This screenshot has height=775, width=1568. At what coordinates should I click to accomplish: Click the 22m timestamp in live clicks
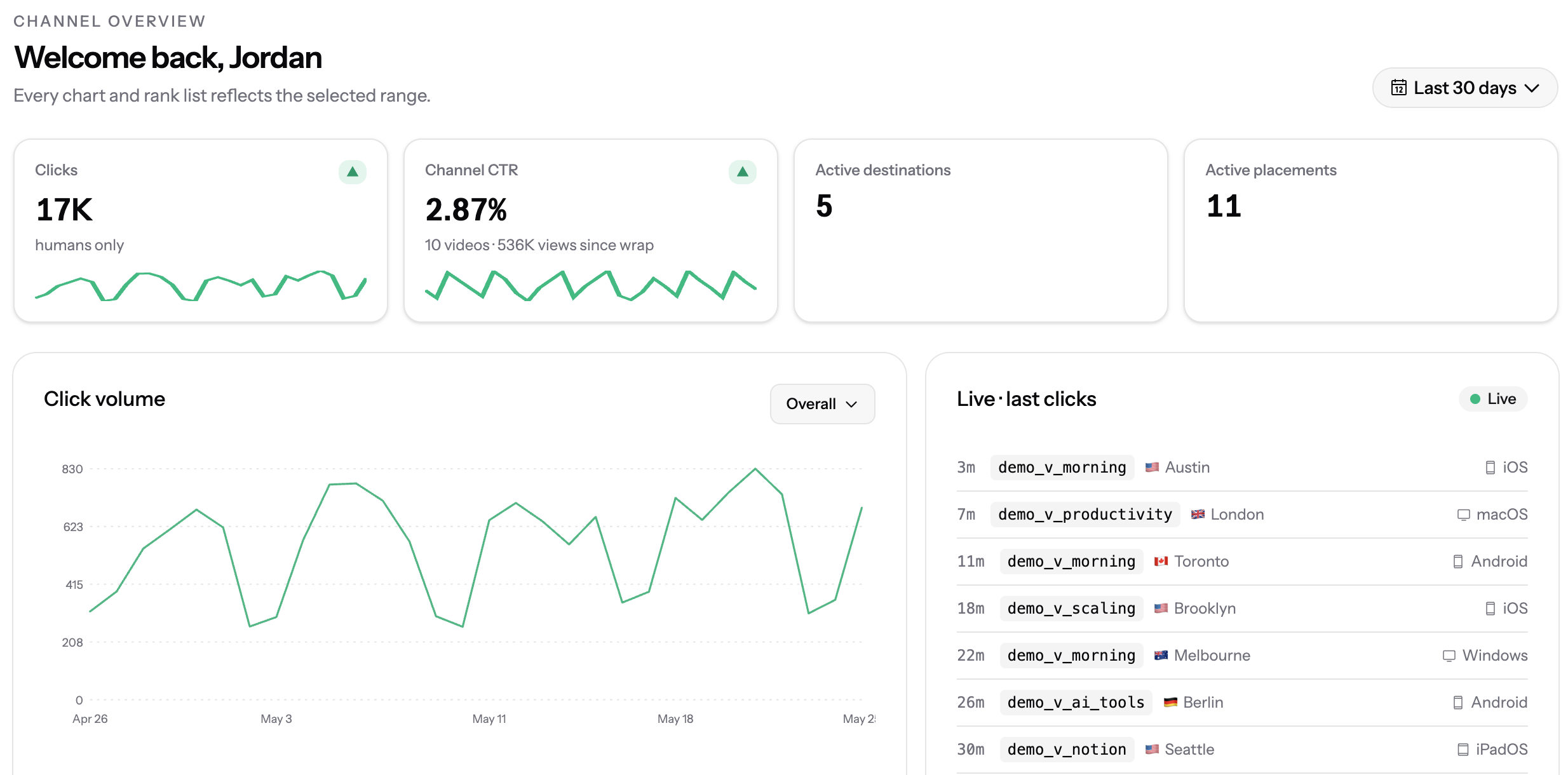coord(970,656)
